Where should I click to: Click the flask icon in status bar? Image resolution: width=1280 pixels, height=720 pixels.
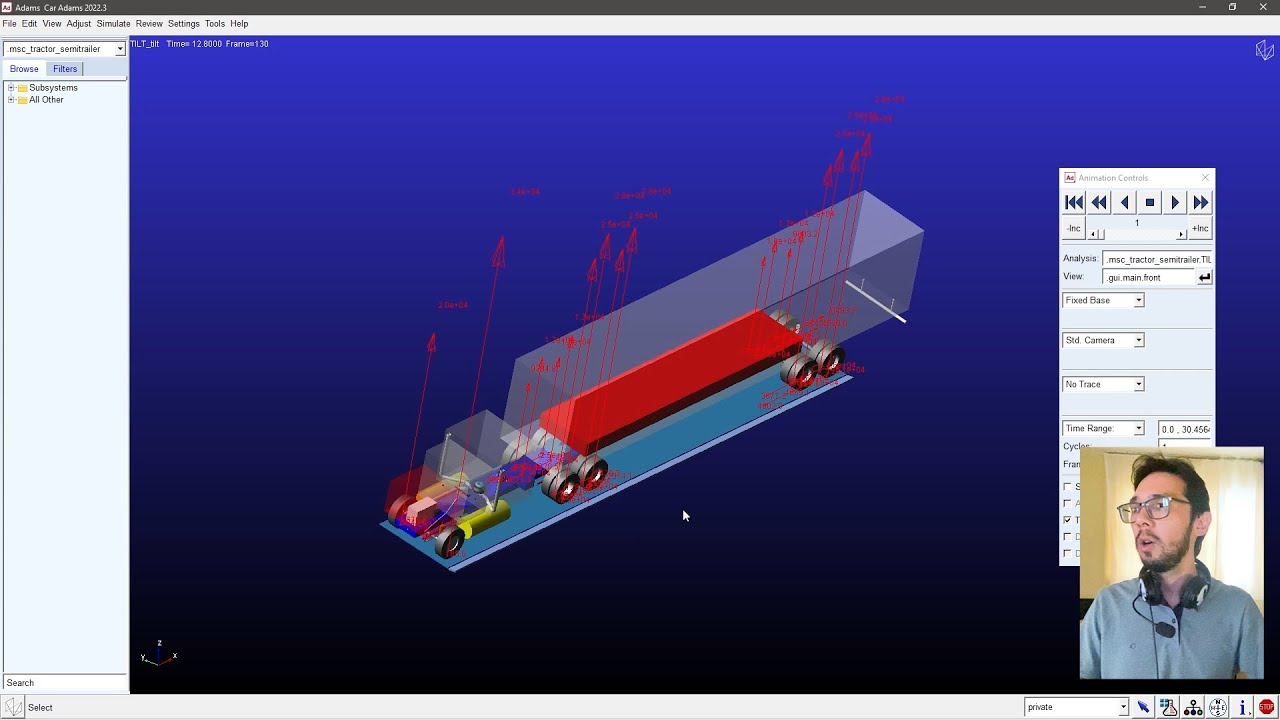1168,707
